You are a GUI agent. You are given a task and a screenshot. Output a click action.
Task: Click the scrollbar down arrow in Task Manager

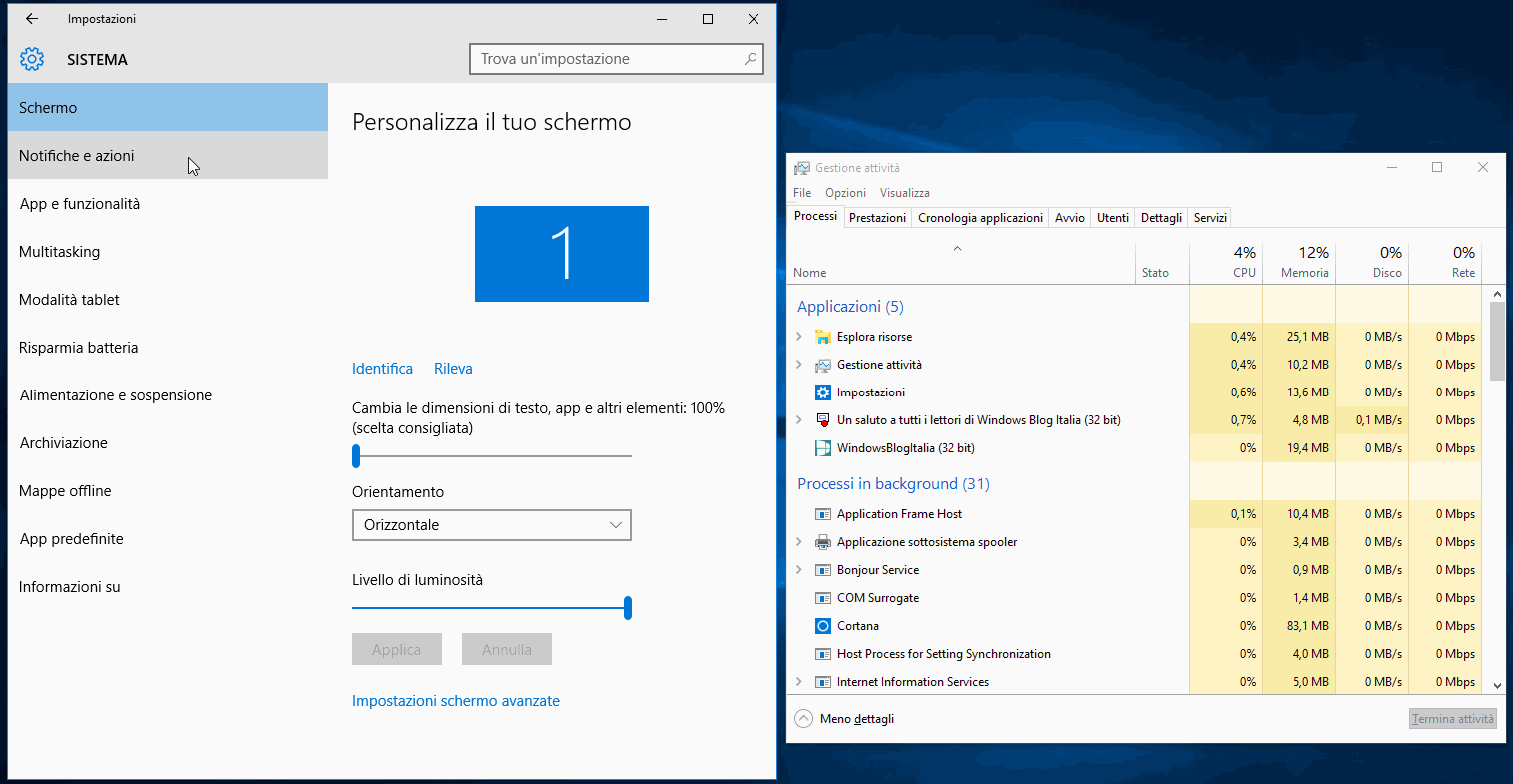(1497, 685)
